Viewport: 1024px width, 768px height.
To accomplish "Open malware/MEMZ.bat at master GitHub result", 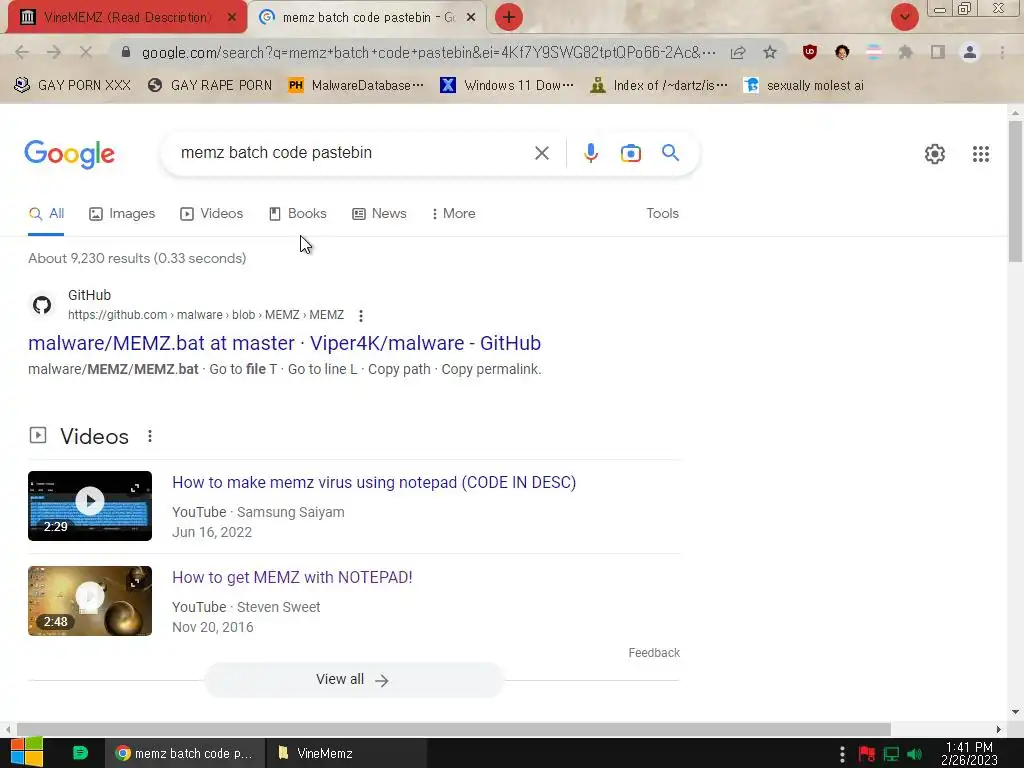I will tap(284, 343).
